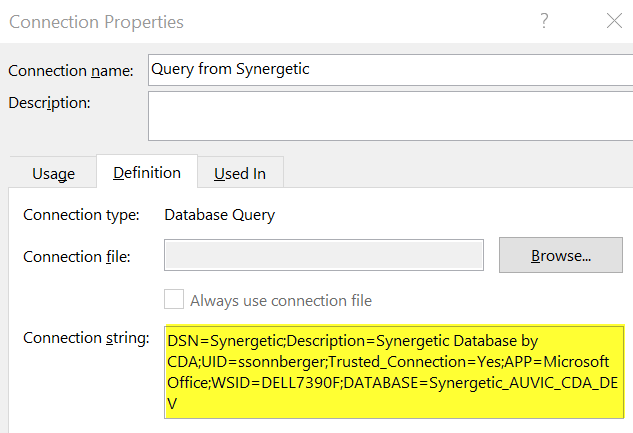Click into the Description text box

point(390,116)
